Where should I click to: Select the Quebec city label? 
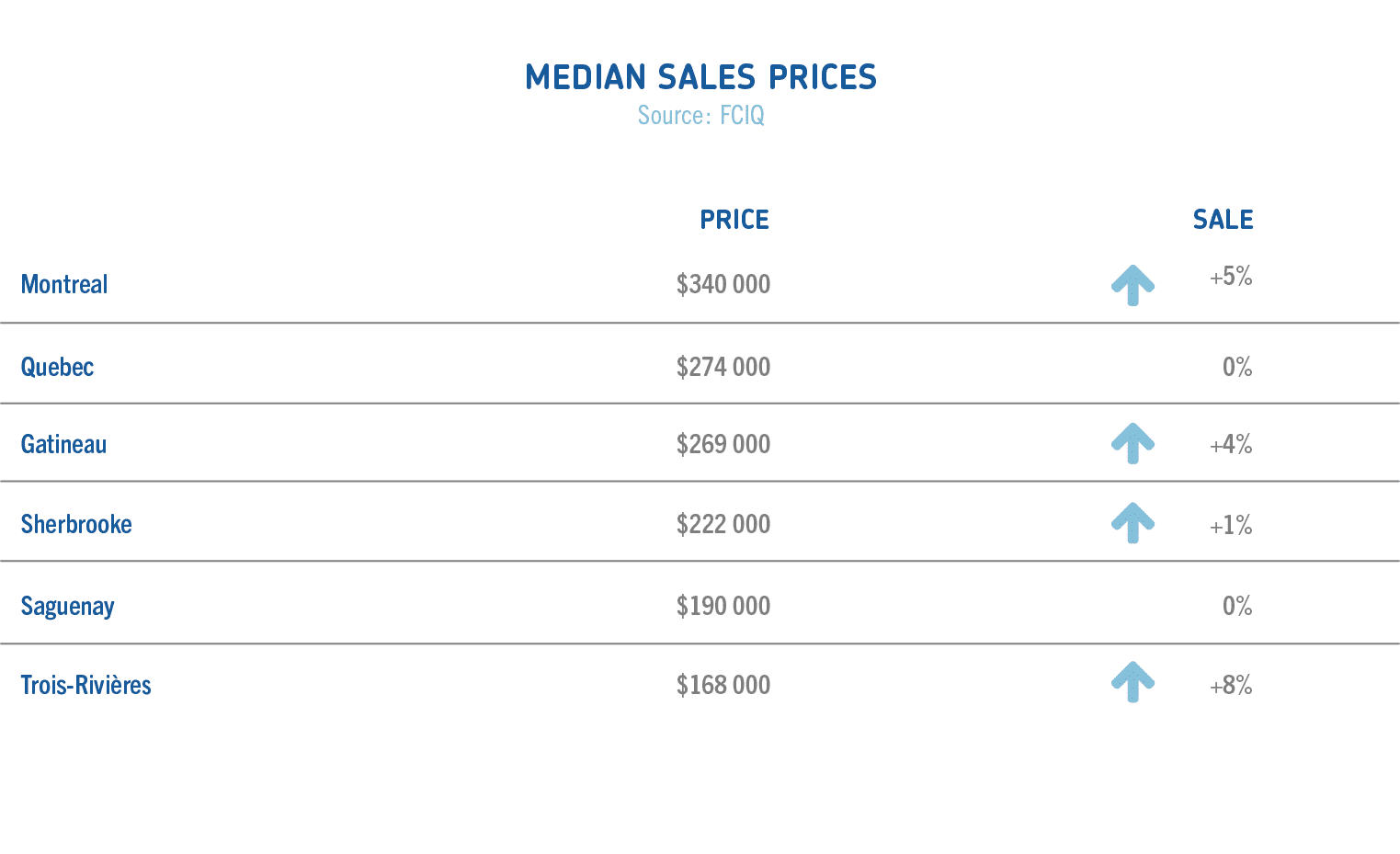click(x=57, y=367)
